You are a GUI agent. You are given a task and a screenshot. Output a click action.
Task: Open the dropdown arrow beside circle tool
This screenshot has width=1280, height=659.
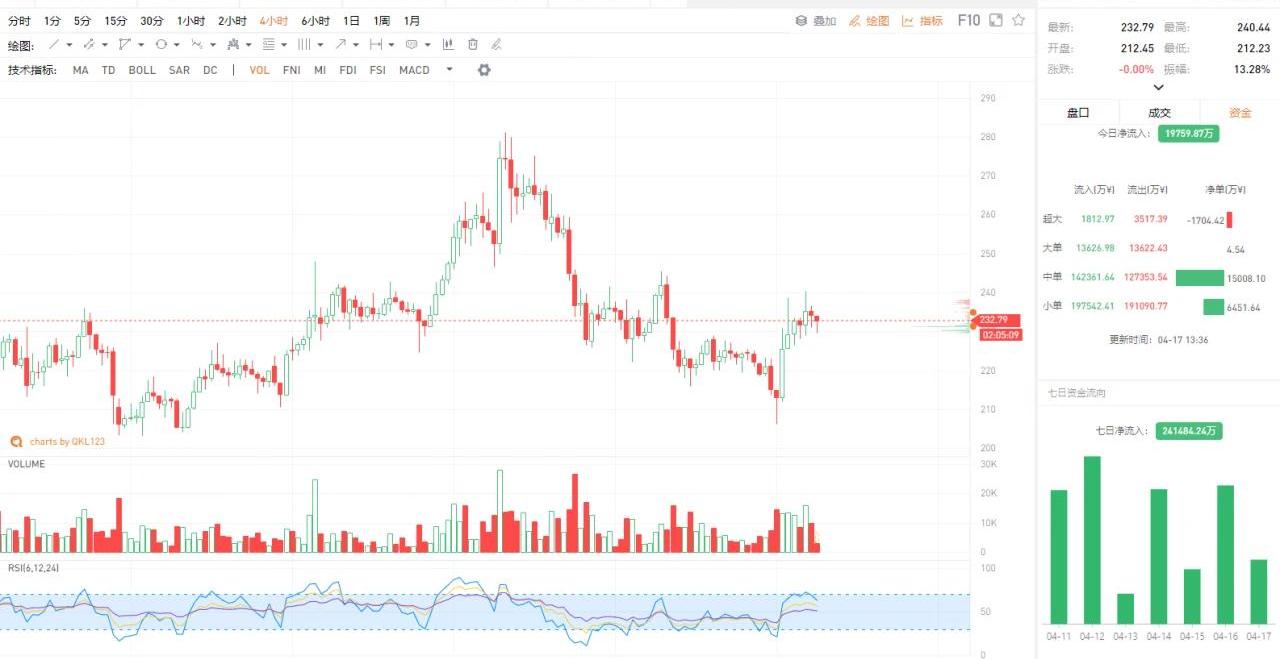[176, 45]
